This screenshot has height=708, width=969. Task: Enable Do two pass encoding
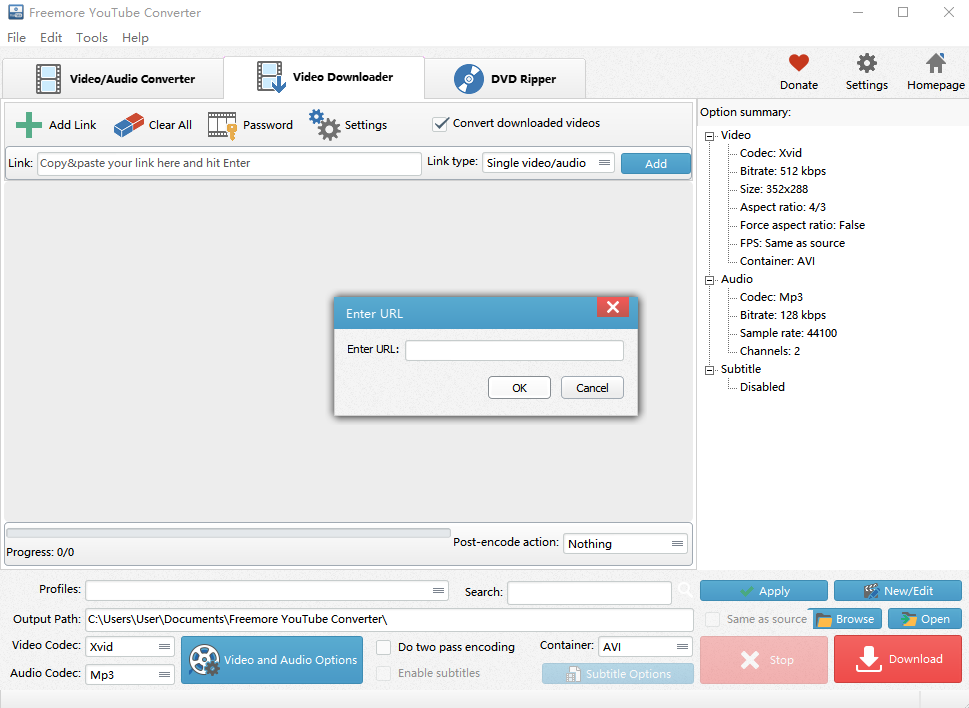click(x=383, y=647)
